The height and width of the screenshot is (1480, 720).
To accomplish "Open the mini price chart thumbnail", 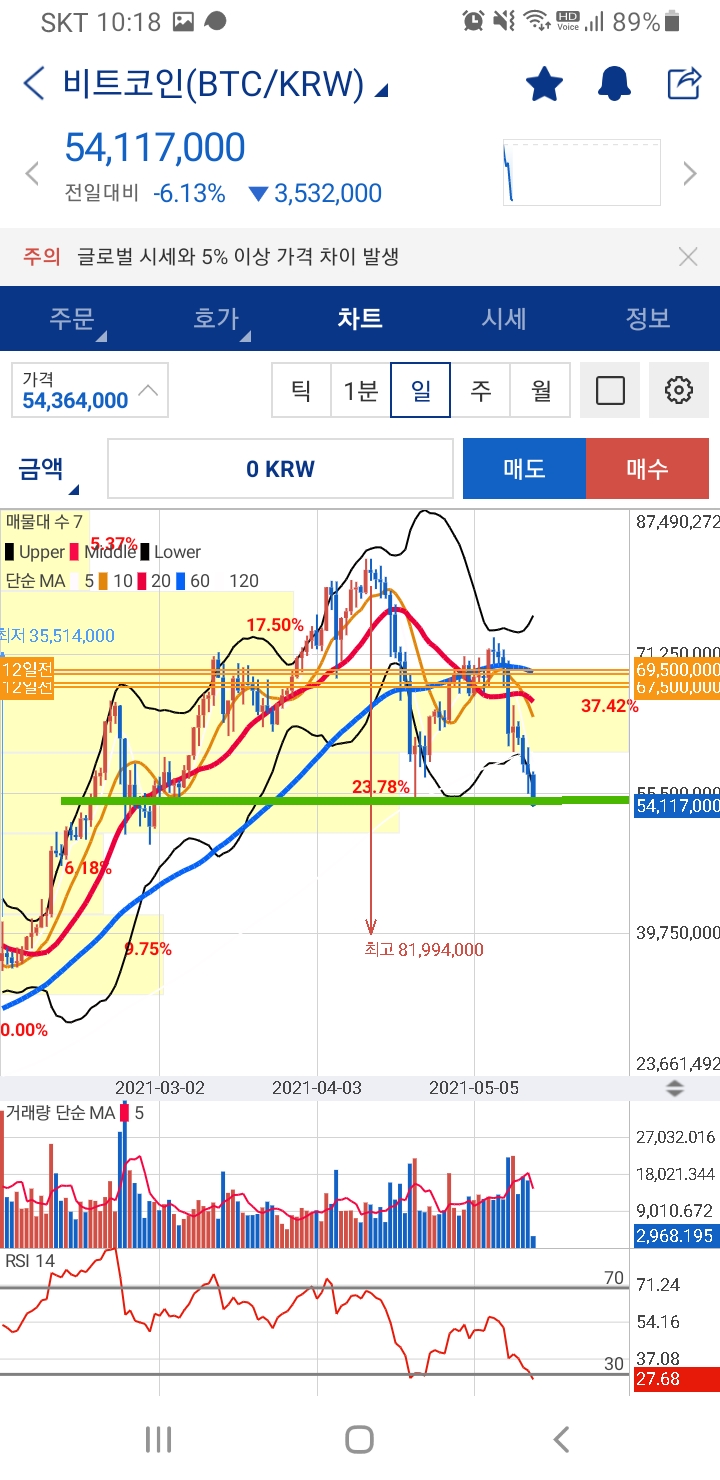I will pos(581,172).
